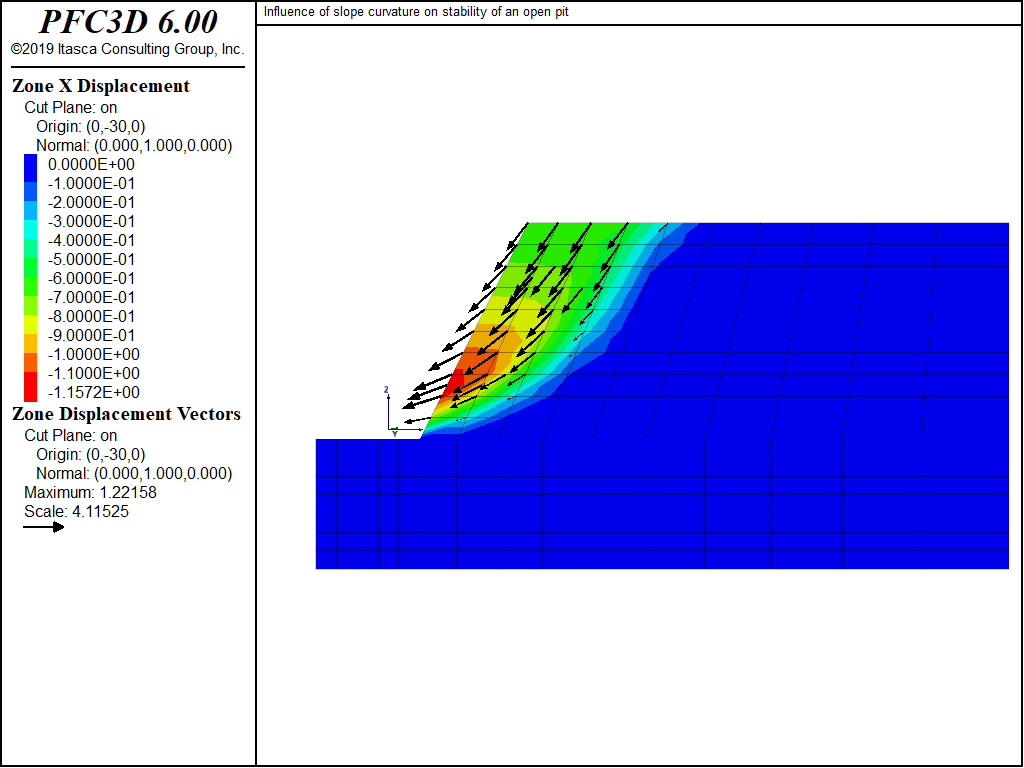Click the Maximum: 1.22158 value

[x=90, y=492]
